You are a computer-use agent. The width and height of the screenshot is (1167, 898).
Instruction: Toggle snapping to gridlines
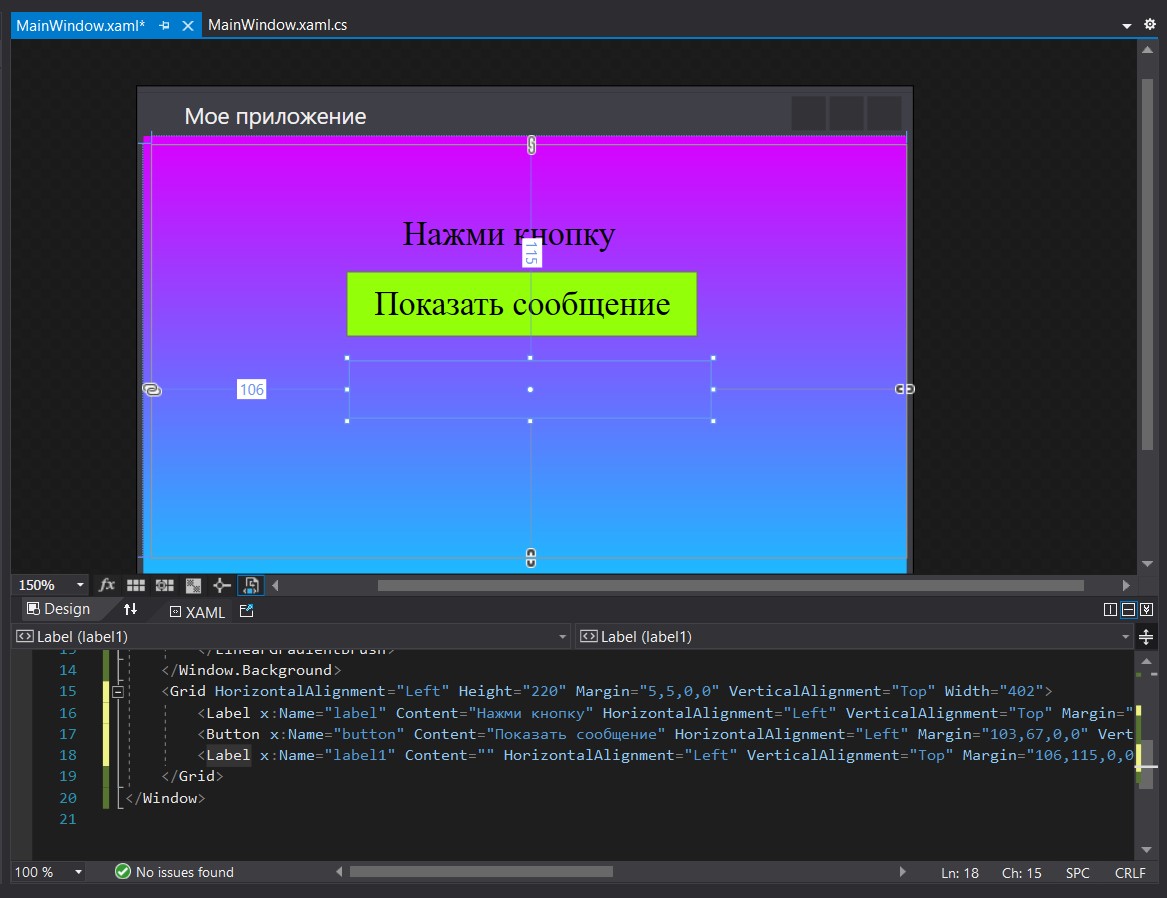point(165,585)
